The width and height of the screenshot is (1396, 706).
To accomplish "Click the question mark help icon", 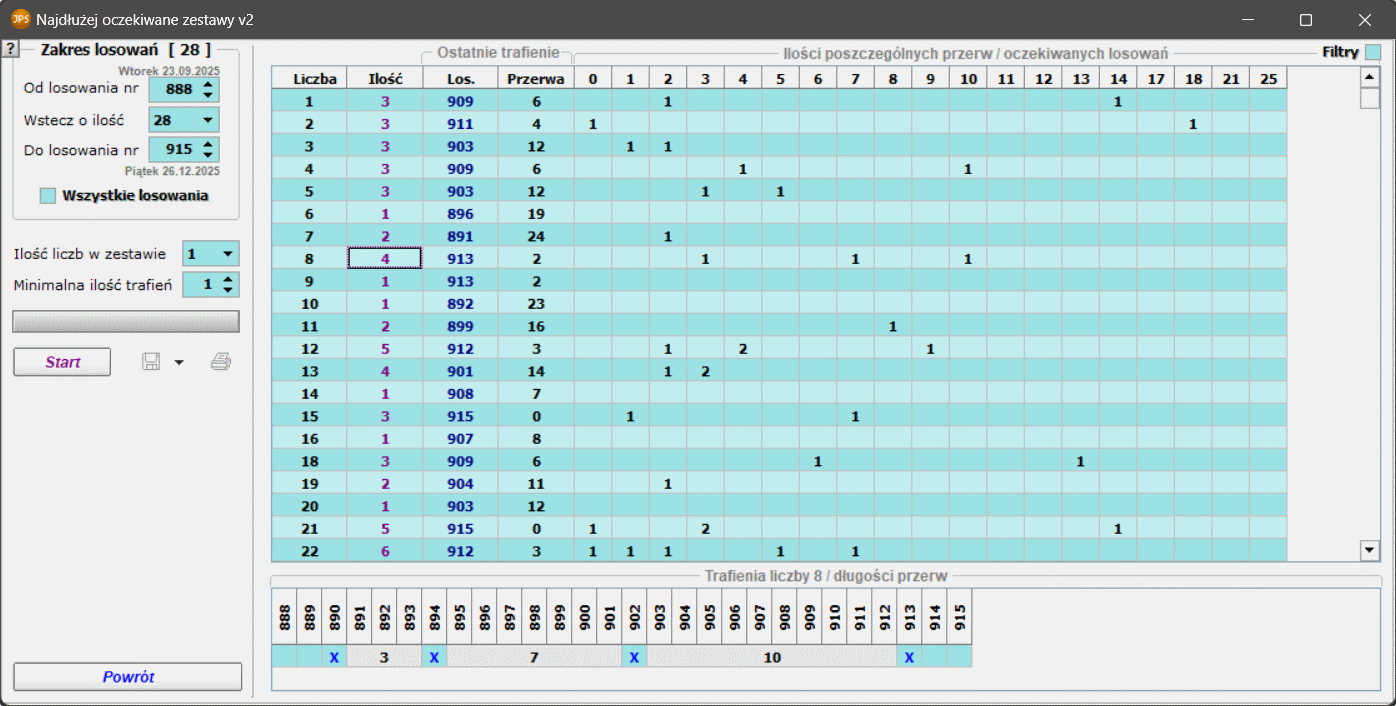I will click(9, 49).
